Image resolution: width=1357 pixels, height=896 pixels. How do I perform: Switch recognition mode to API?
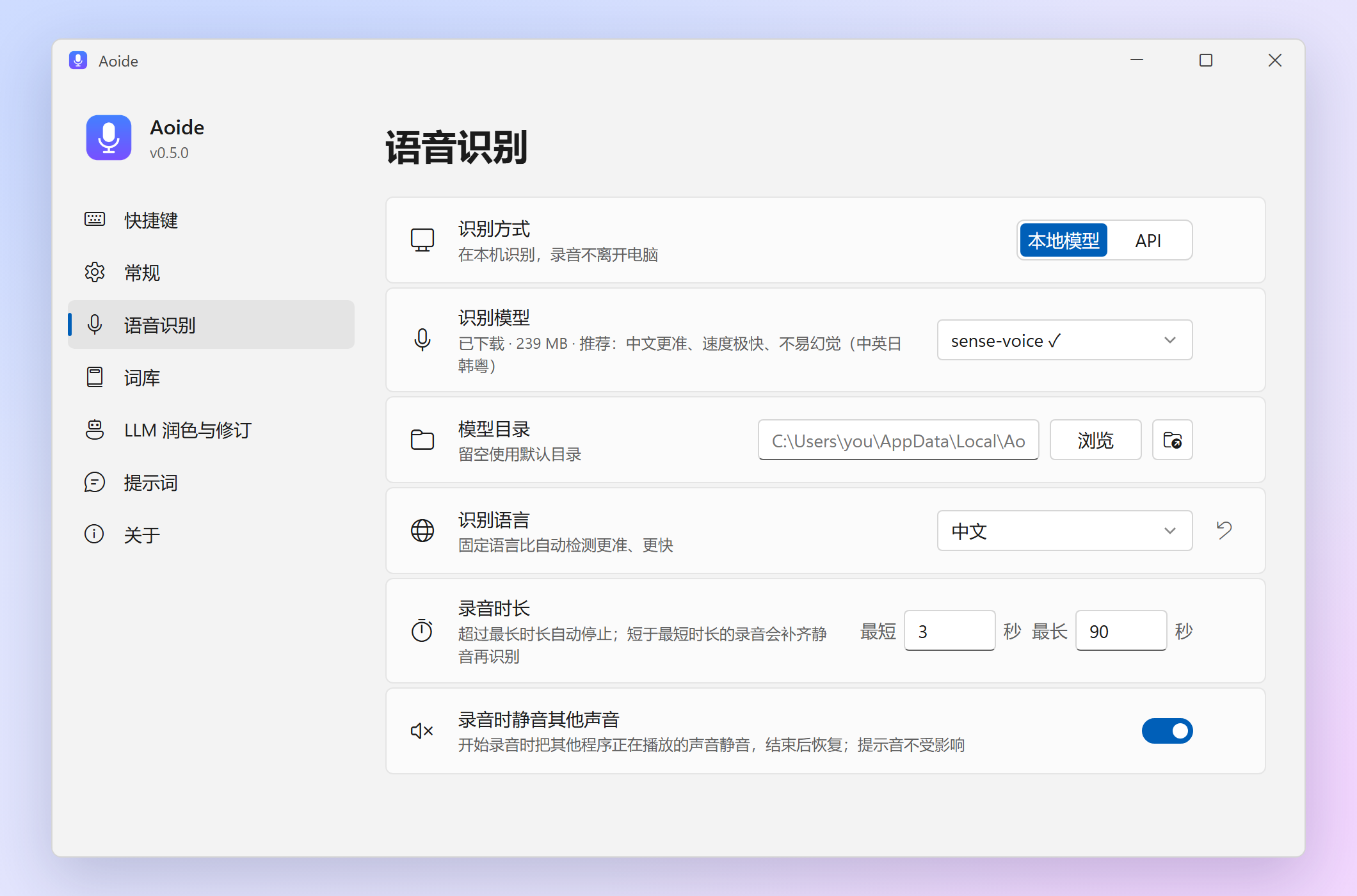(1148, 240)
